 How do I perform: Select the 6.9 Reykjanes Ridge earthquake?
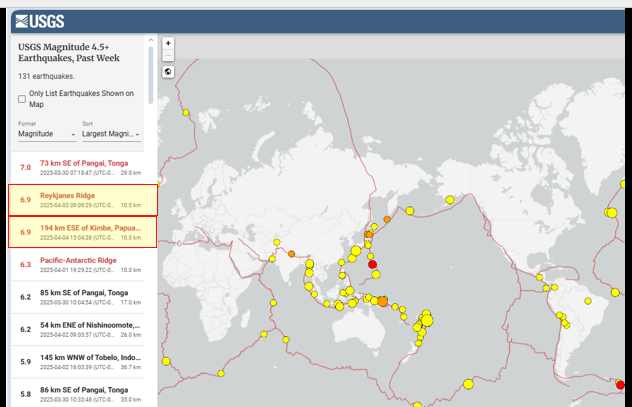[83, 200]
